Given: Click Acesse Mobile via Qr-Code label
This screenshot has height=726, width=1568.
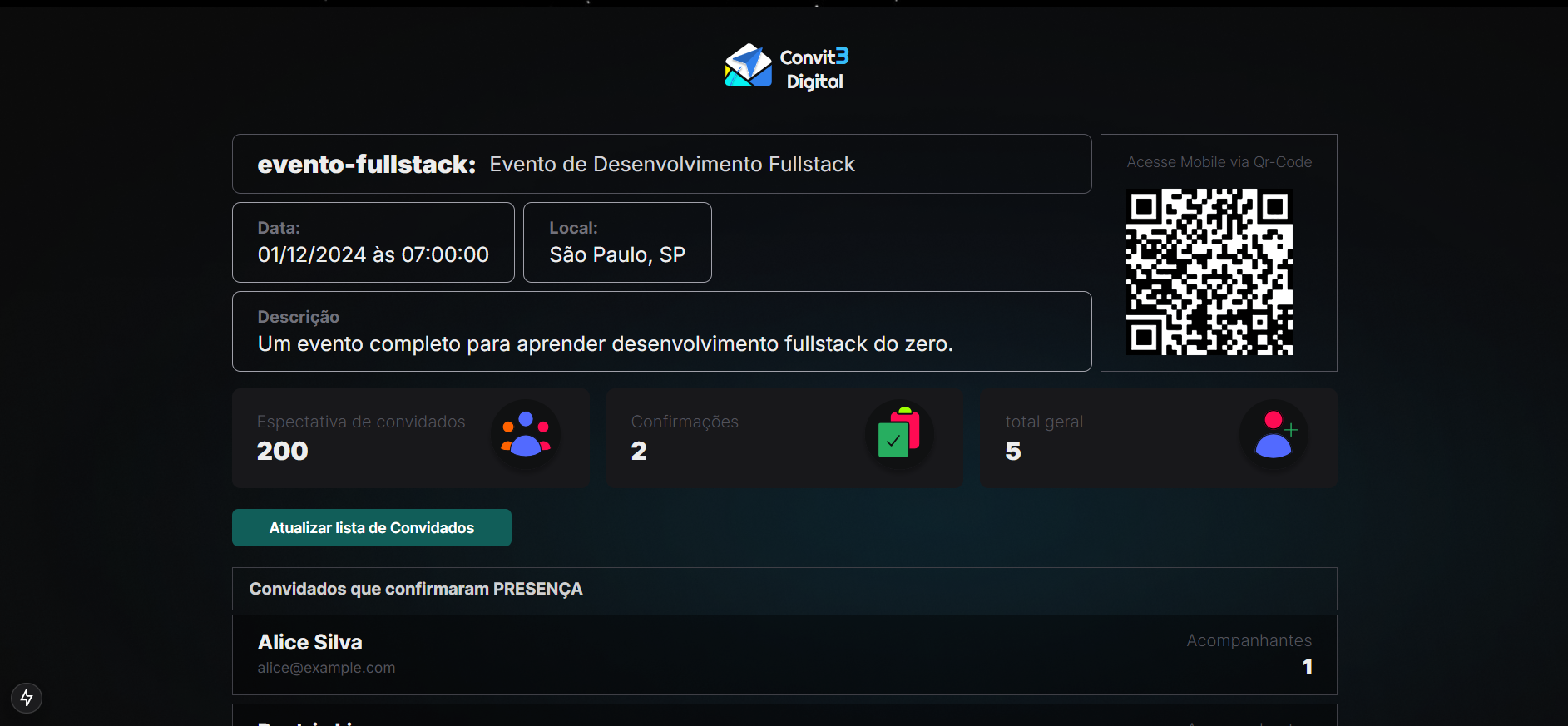Looking at the screenshot, I should point(1219,162).
